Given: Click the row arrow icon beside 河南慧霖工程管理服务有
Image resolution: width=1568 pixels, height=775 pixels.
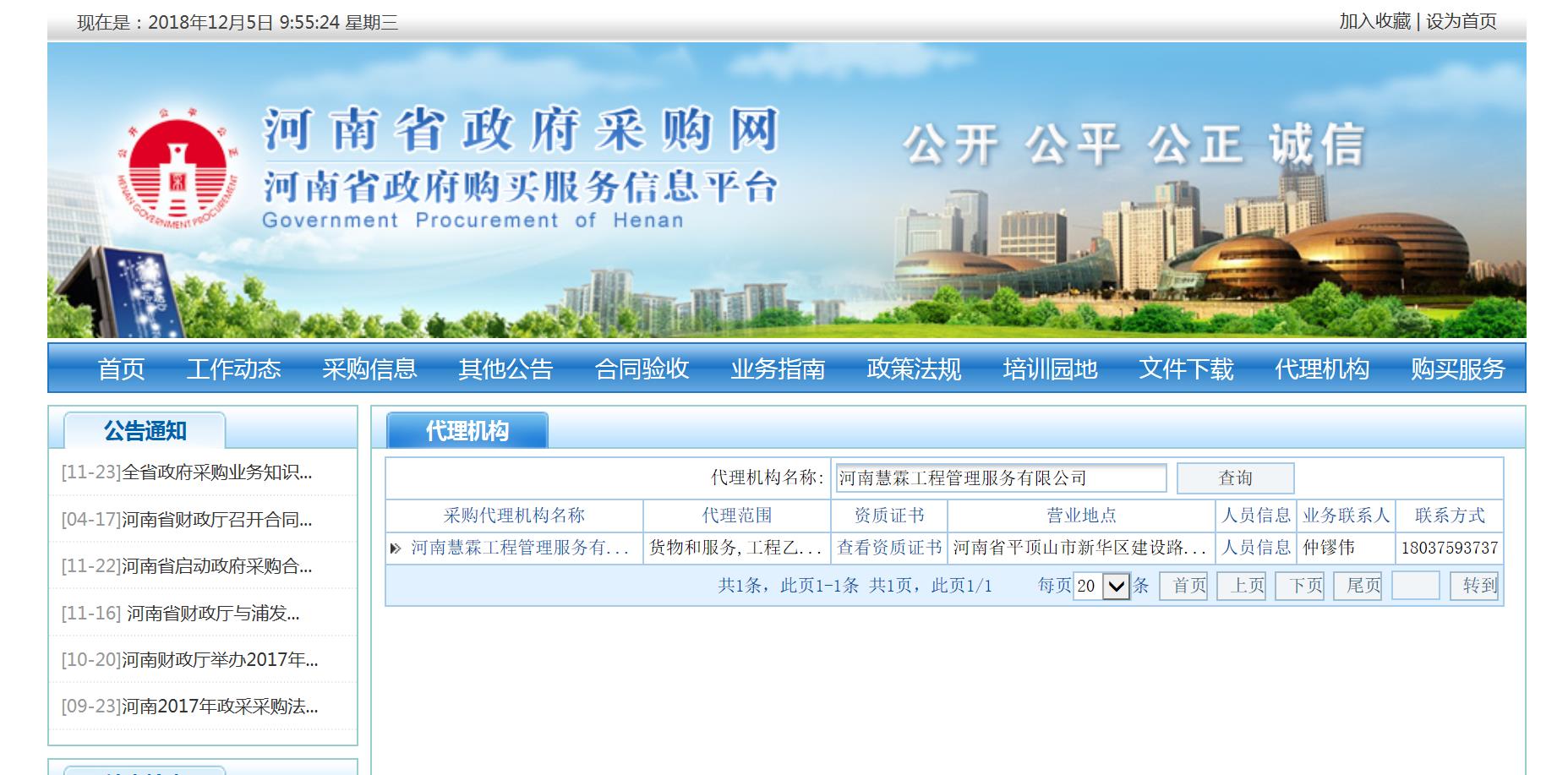Looking at the screenshot, I should pyautogui.click(x=395, y=549).
